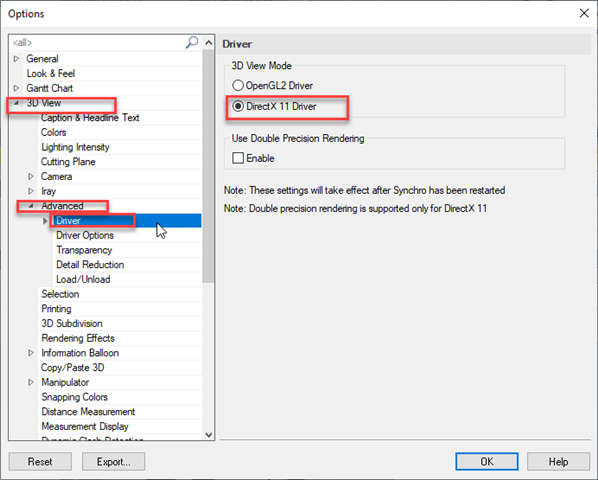Select Transparency in the tree
The width and height of the screenshot is (598, 480).
coord(84,250)
